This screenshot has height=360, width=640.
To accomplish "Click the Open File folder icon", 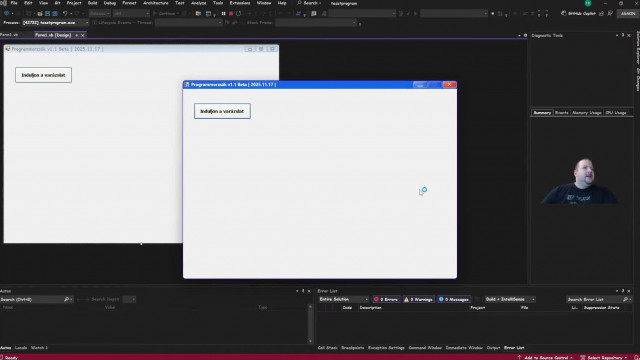I will (40, 13).
